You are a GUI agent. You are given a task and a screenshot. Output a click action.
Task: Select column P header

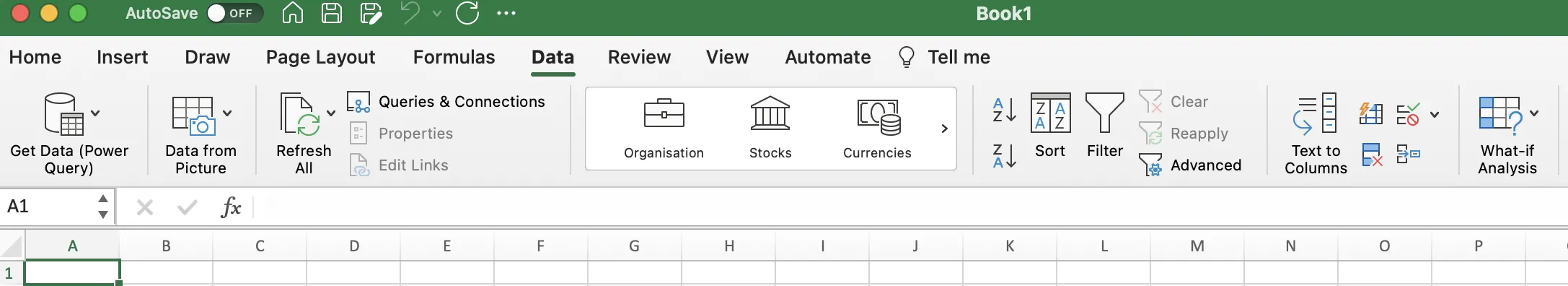(x=1479, y=246)
